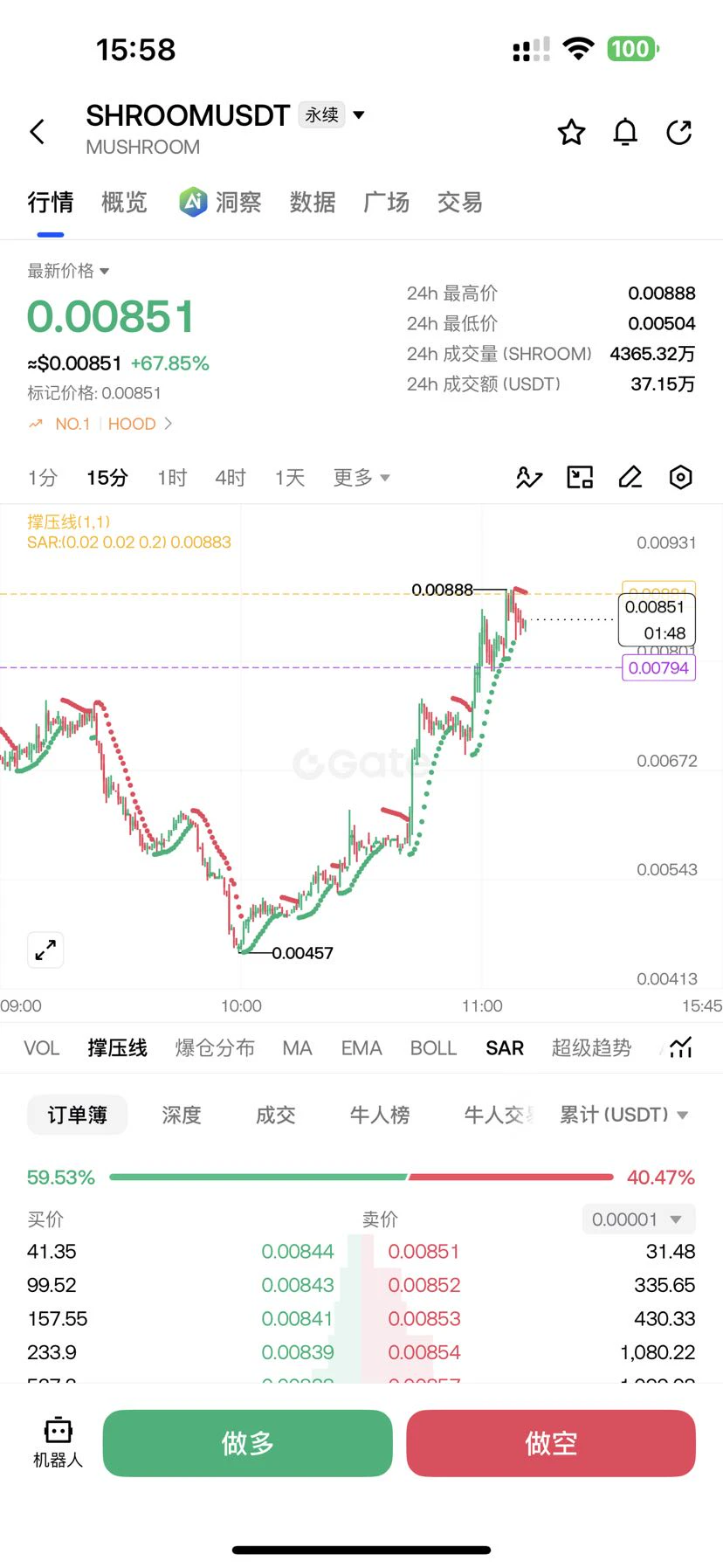The height and width of the screenshot is (1568, 723).
Task: Expand the NO.1 HOOD ranking link
Action: click(100, 424)
